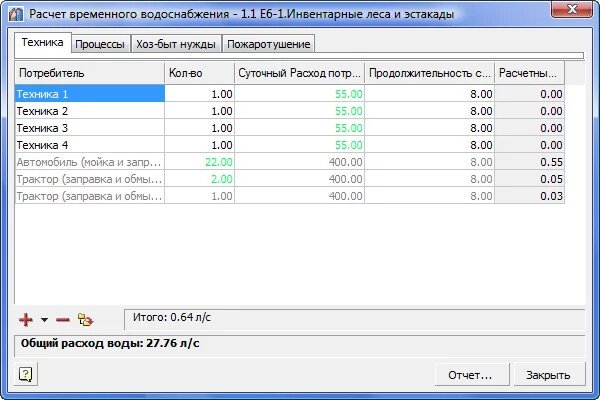Click the Трактор row with quantity 2.00

coord(289,179)
